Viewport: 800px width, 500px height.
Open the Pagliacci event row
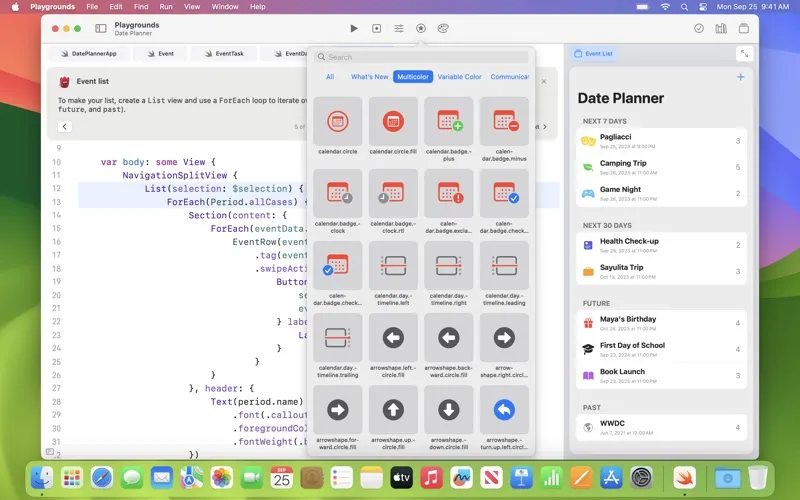tap(661, 141)
